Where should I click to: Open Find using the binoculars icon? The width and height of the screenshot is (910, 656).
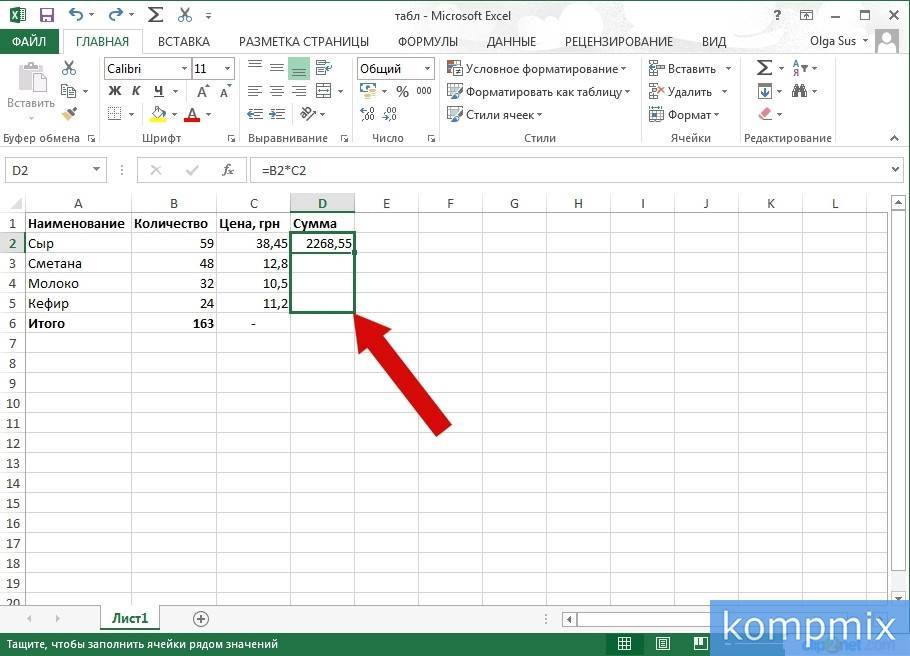pyautogui.click(x=799, y=91)
